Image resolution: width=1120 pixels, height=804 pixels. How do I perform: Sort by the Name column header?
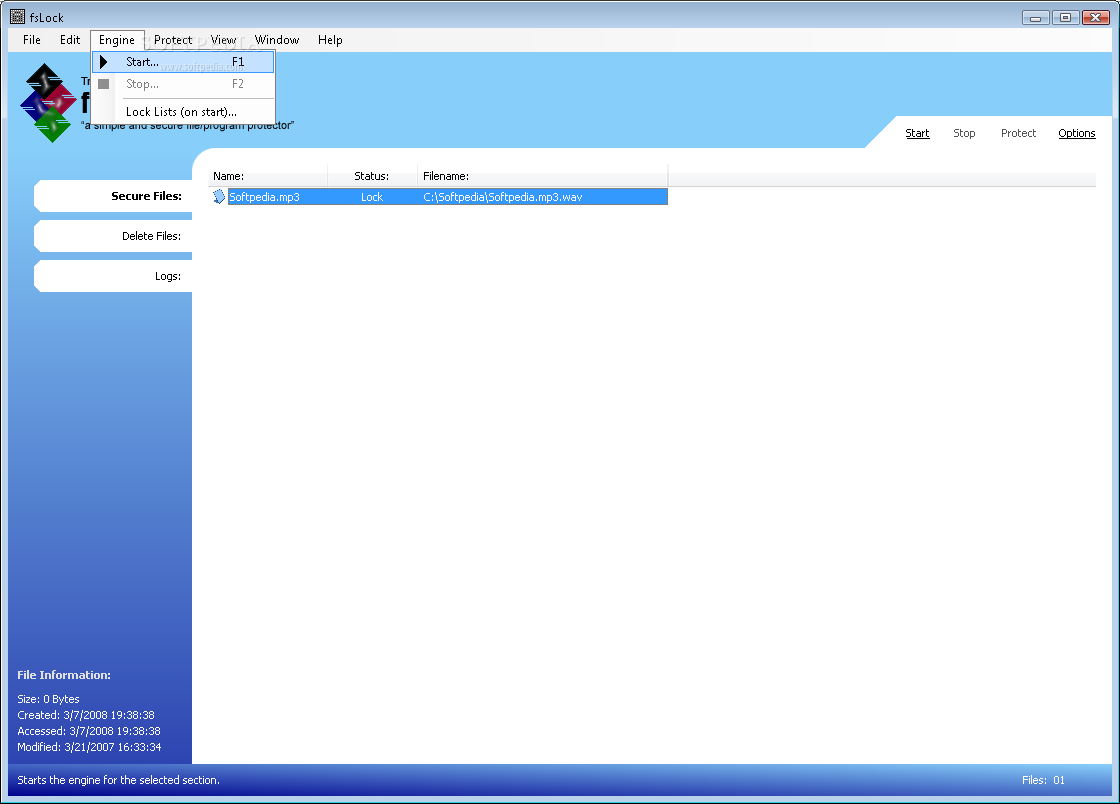[x=268, y=176]
